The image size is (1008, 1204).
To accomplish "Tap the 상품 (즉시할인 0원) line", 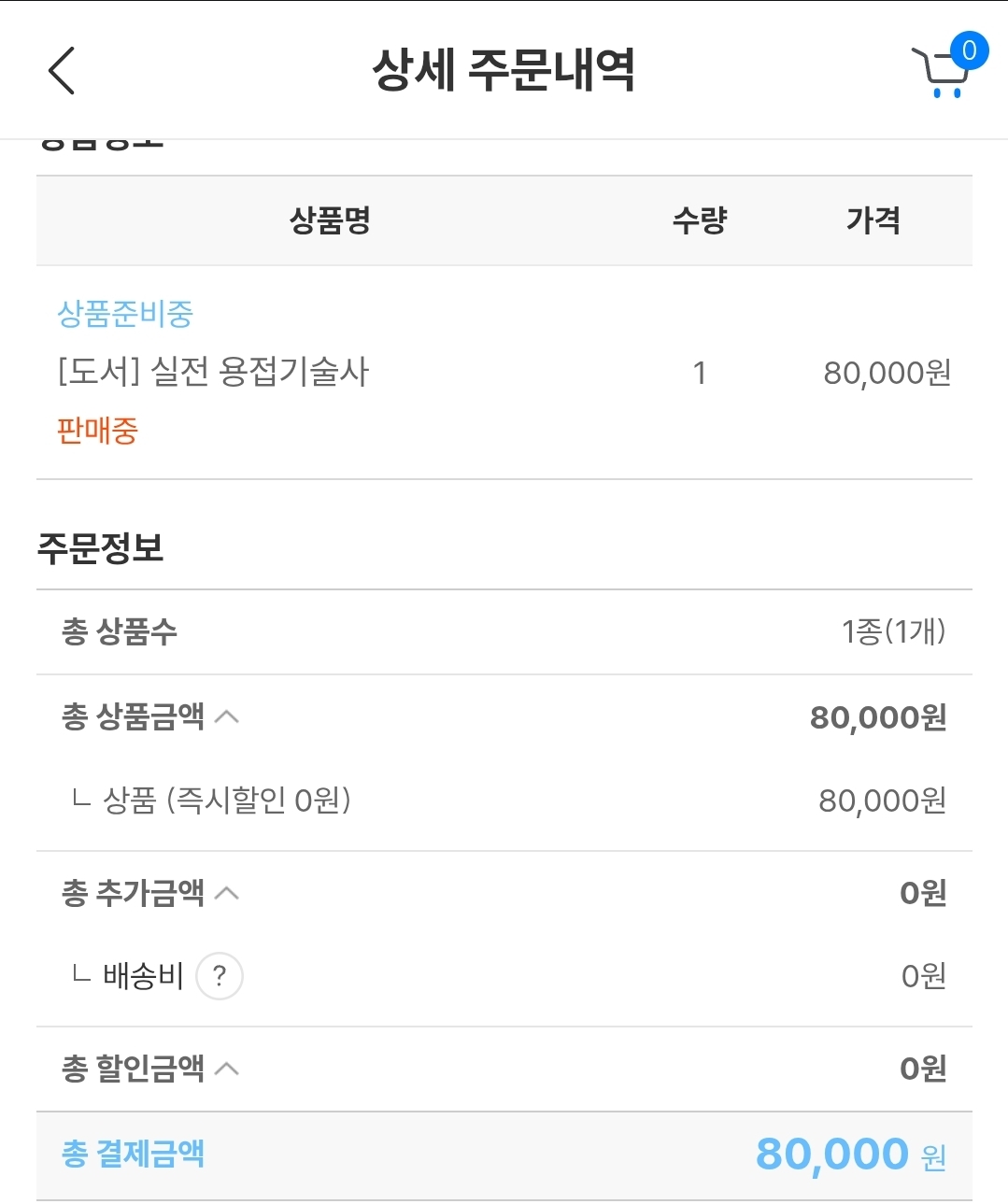I will point(226,800).
